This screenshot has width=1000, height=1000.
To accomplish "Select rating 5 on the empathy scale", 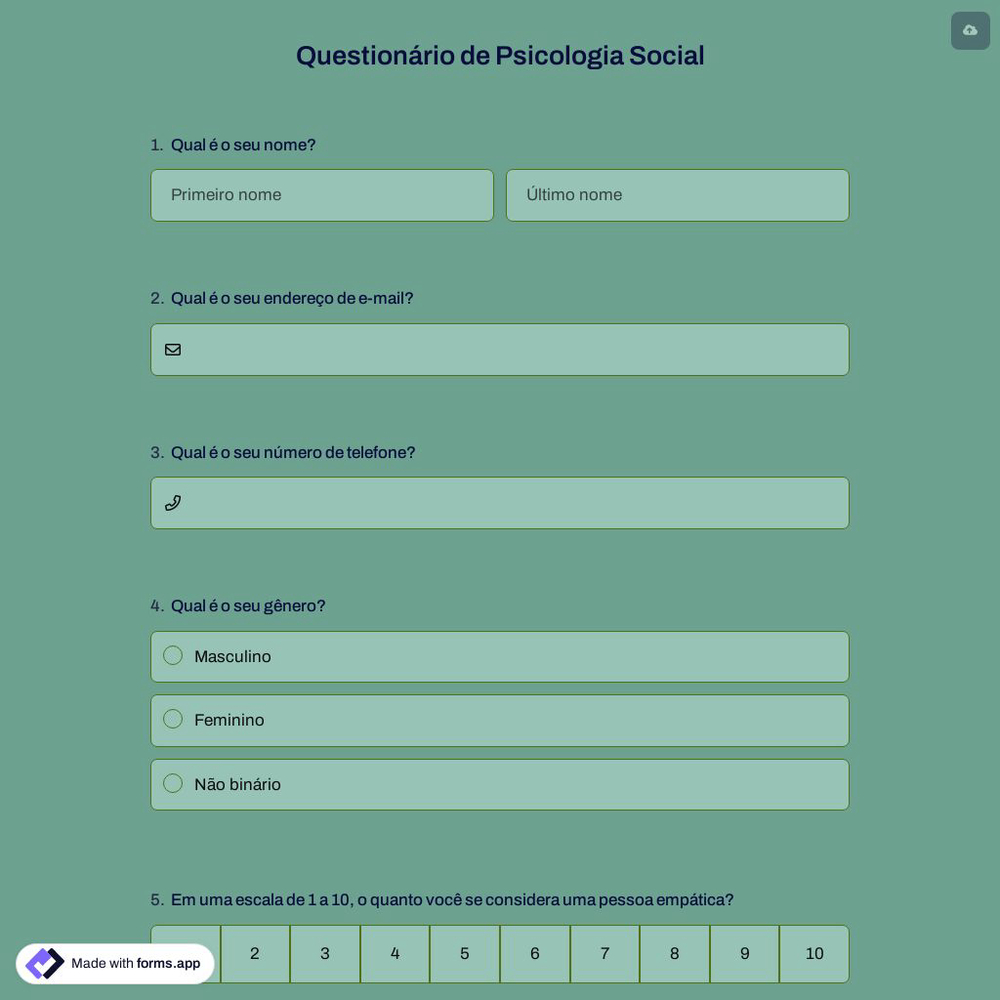I will coord(464,952).
